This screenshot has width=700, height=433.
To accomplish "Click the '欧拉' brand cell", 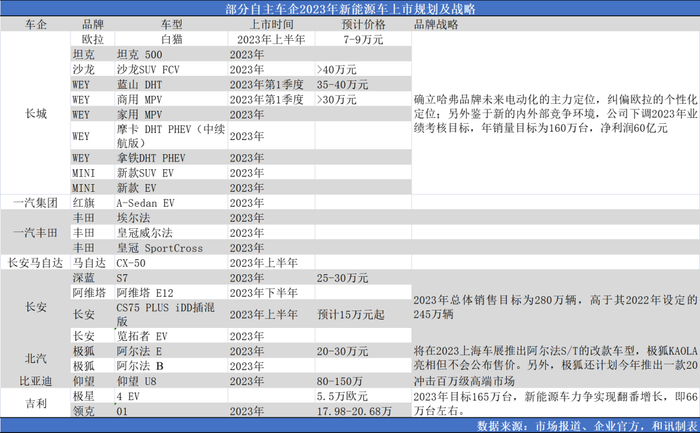I will [x=93, y=39].
